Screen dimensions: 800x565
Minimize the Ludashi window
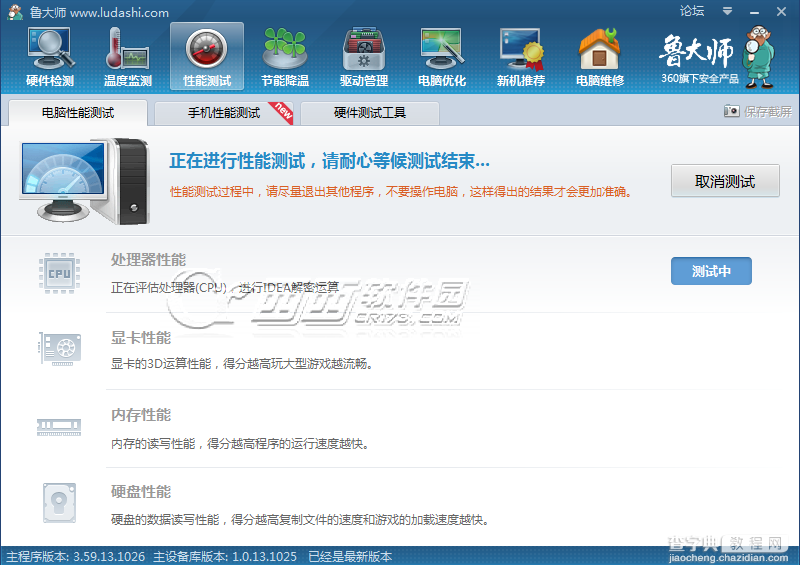point(755,11)
